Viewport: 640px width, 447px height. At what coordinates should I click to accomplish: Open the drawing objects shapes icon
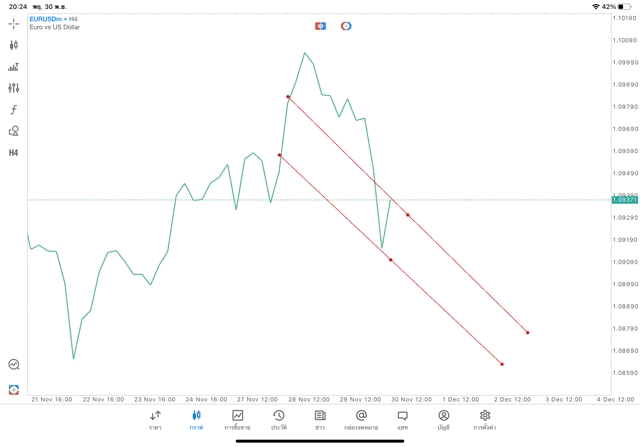coord(13,131)
